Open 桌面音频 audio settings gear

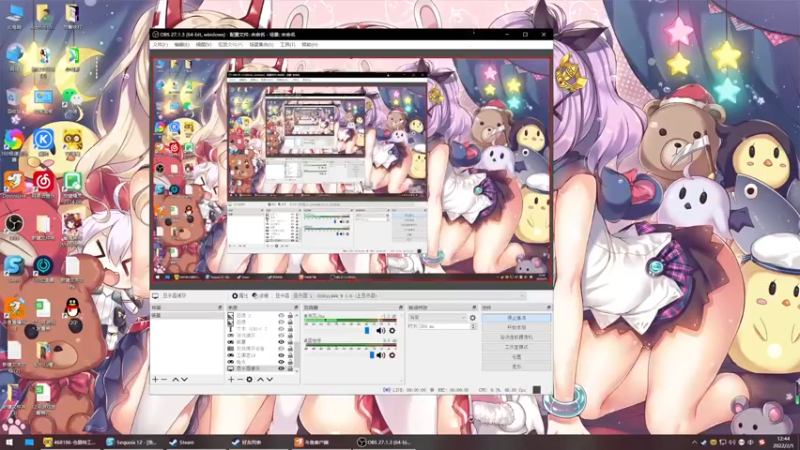[x=392, y=355]
